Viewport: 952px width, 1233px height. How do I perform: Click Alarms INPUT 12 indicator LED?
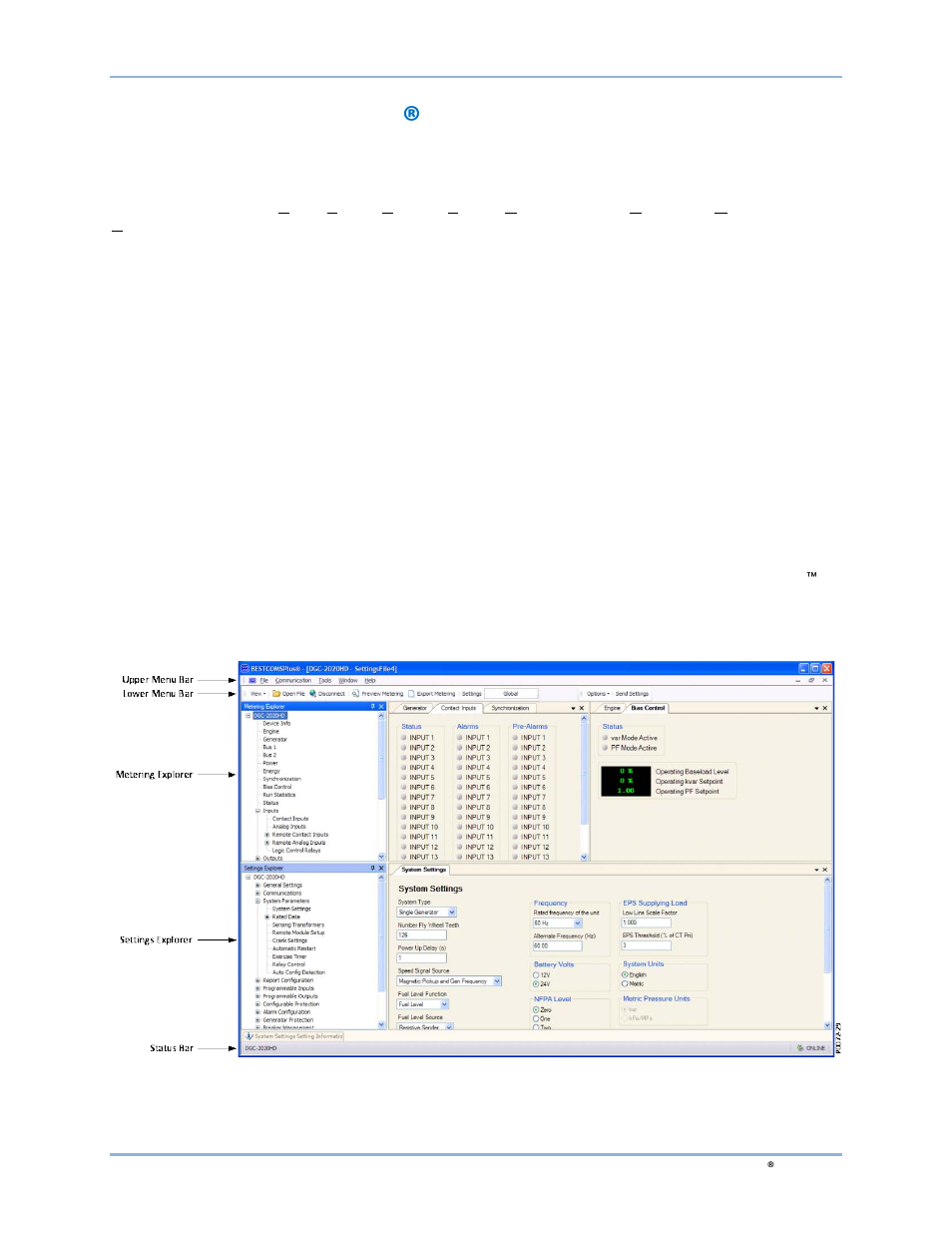460,848
